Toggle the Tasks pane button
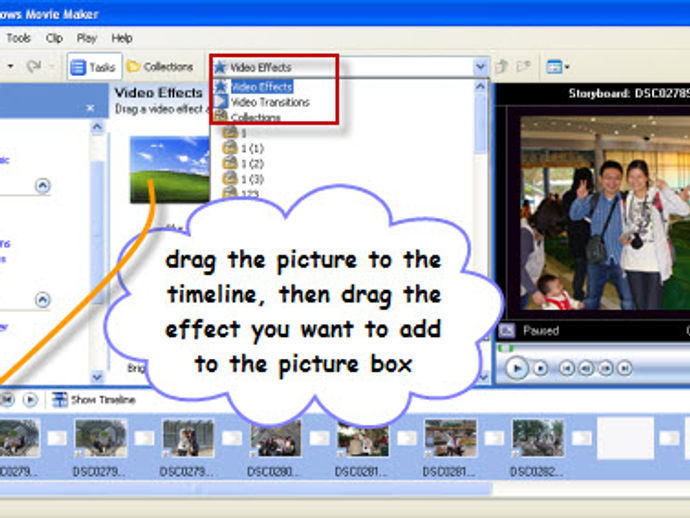Screen dimensions: 690x518 (94, 67)
